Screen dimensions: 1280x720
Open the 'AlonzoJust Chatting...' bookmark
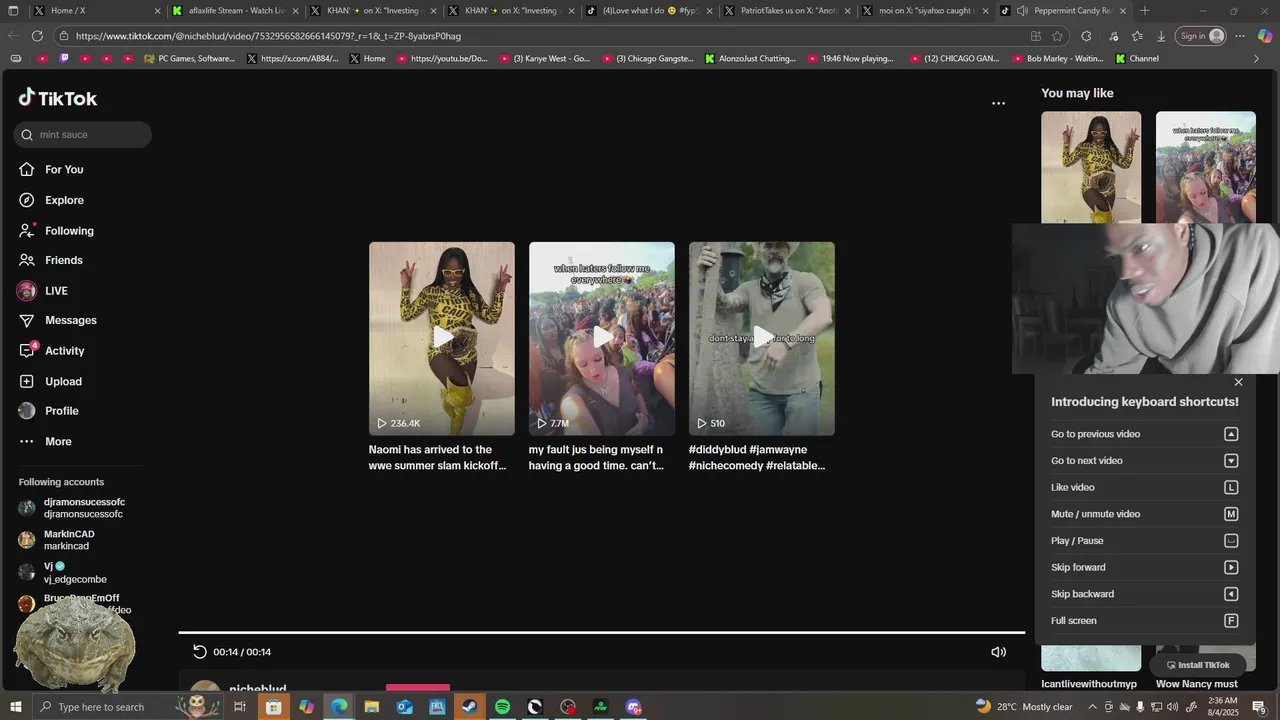[750, 59]
